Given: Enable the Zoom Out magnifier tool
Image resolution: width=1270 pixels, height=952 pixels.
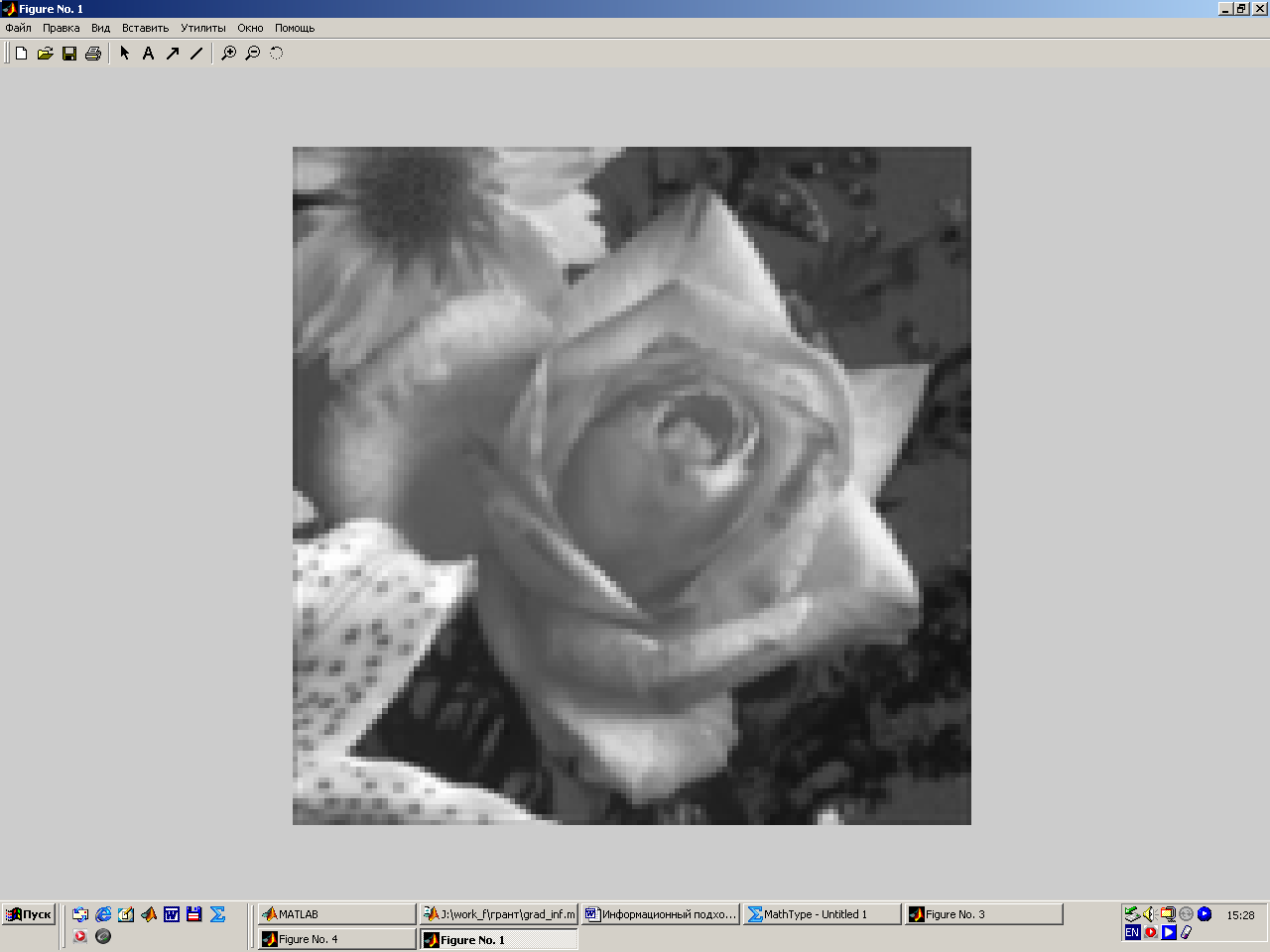Looking at the screenshot, I should click(x=253, y=54).
